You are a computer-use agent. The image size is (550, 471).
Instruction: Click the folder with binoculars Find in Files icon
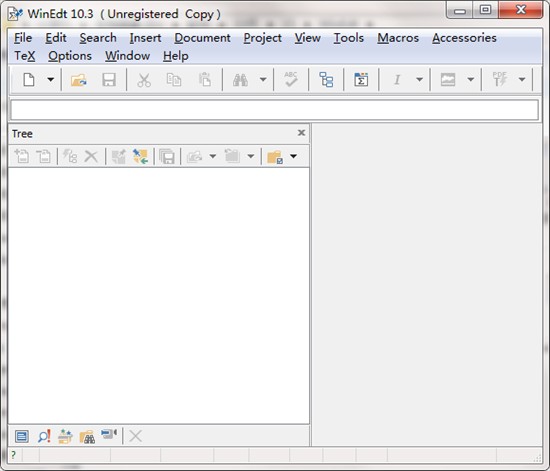coord(87,437)
